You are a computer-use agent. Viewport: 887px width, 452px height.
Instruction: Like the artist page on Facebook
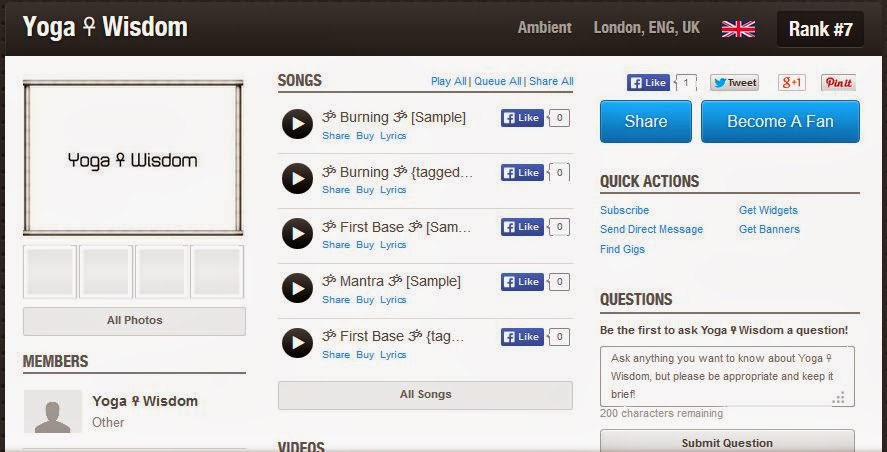648,83
